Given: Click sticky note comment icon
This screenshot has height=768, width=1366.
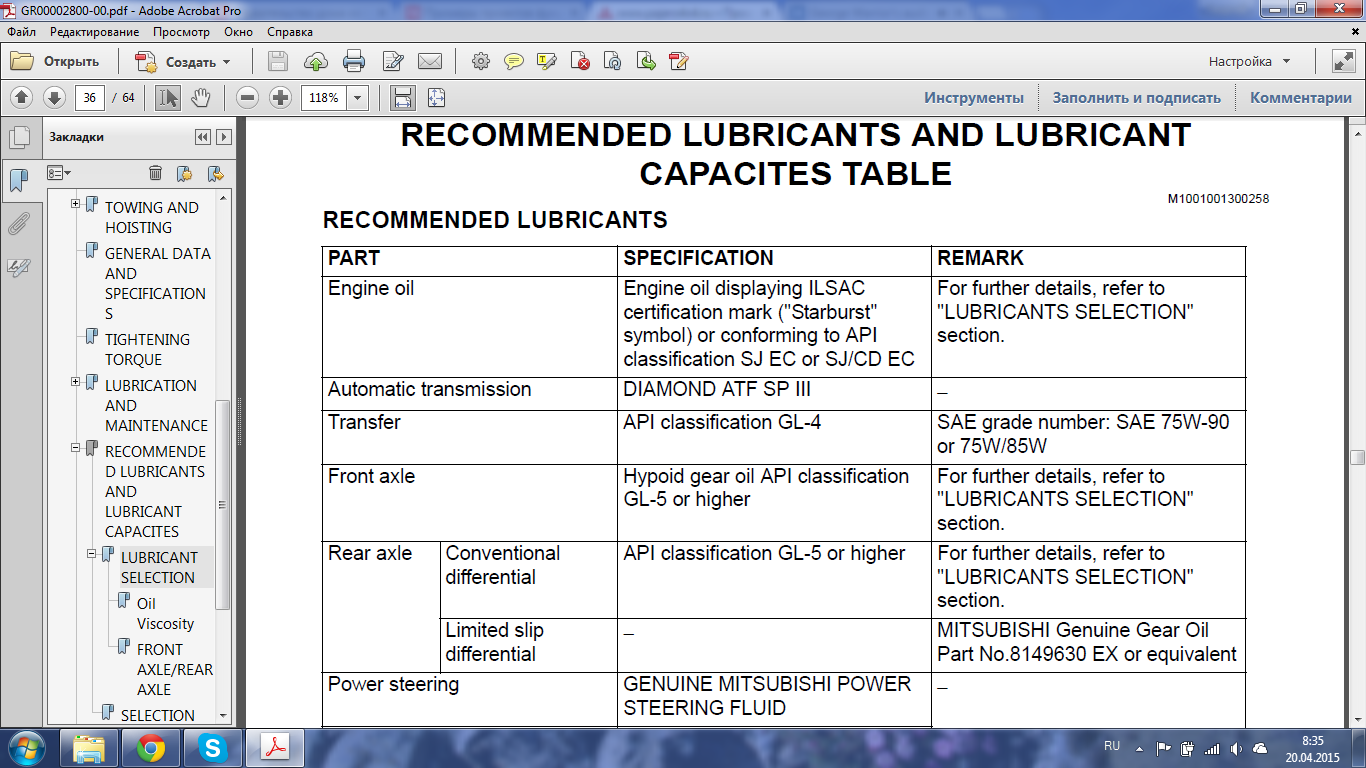Looking at the screenshot, I should click(x=513, y=61).
